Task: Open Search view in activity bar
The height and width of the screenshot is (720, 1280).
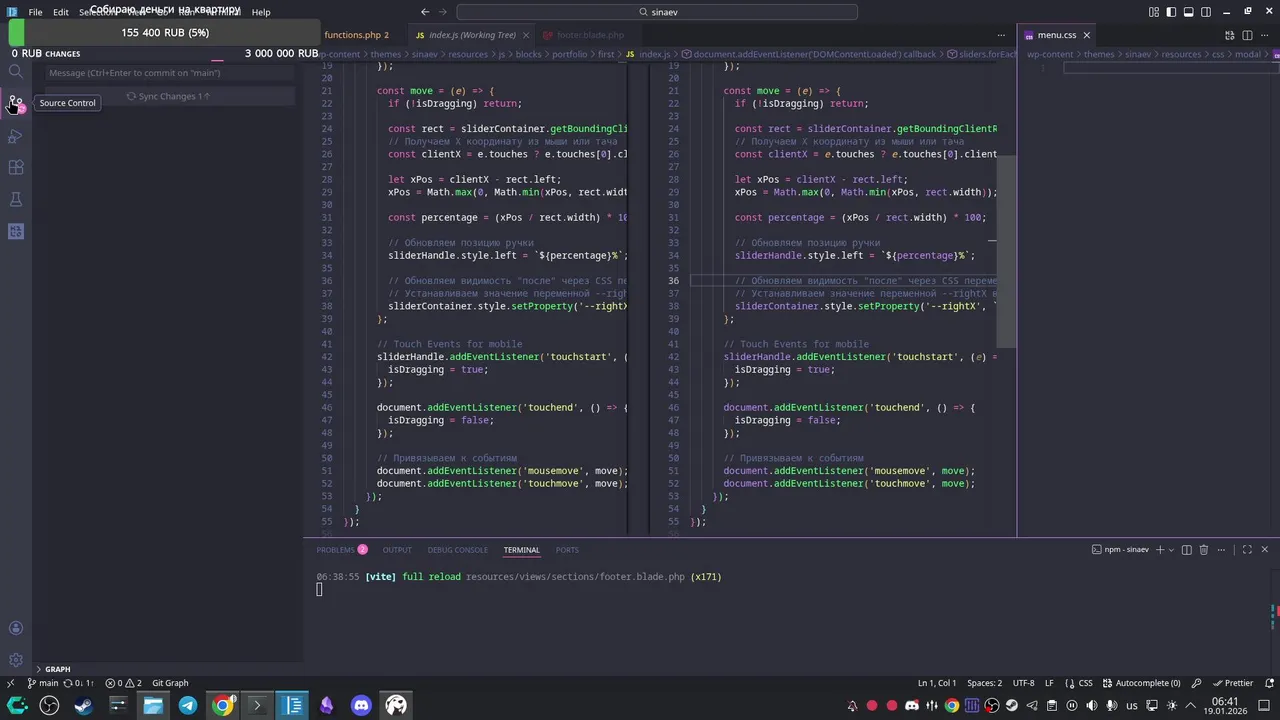Action: click(x=15, y=71)
